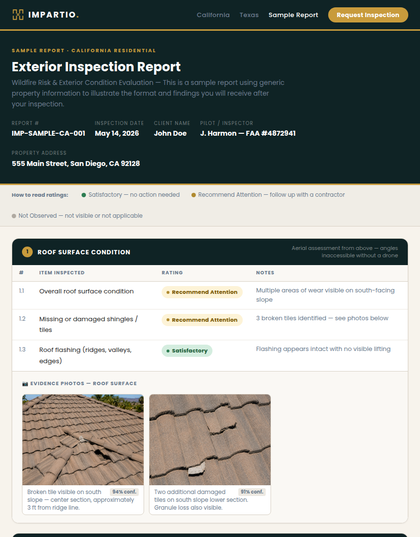Open the broken tile center section photo
Viewport: 420px width, 537px height.
click(x=83, y=440)
